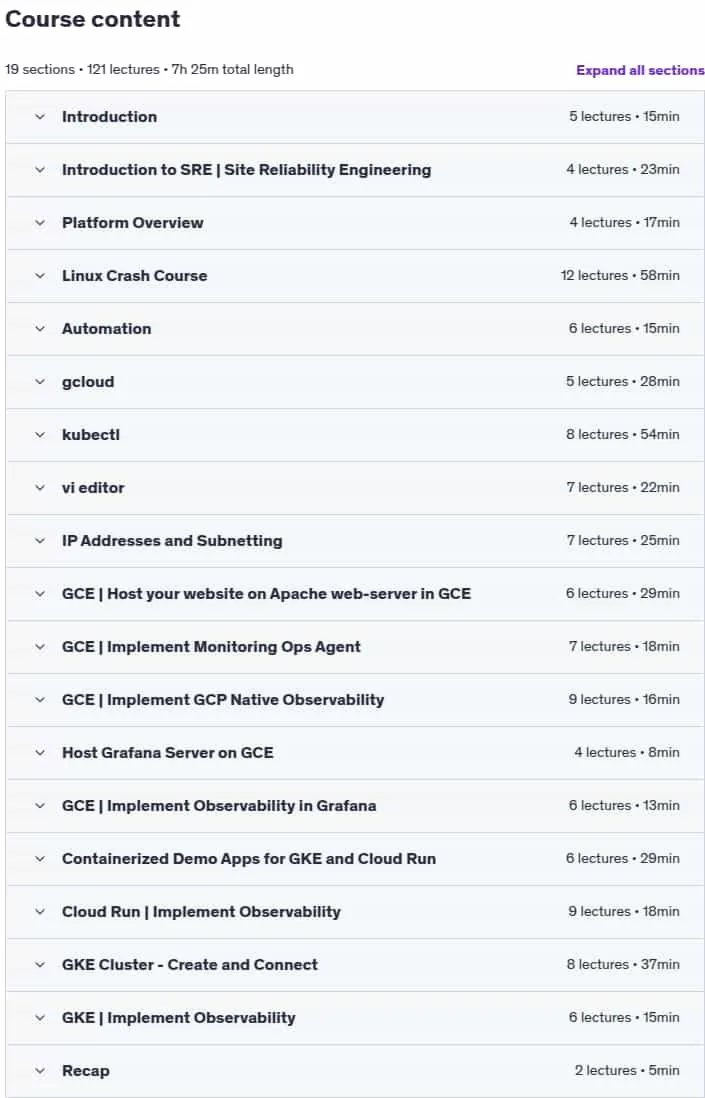The height and width of the screenshot is (1098, 705).
Task: Open Cloud Run Implement Observability section
Action: click(x=355, y=912)
